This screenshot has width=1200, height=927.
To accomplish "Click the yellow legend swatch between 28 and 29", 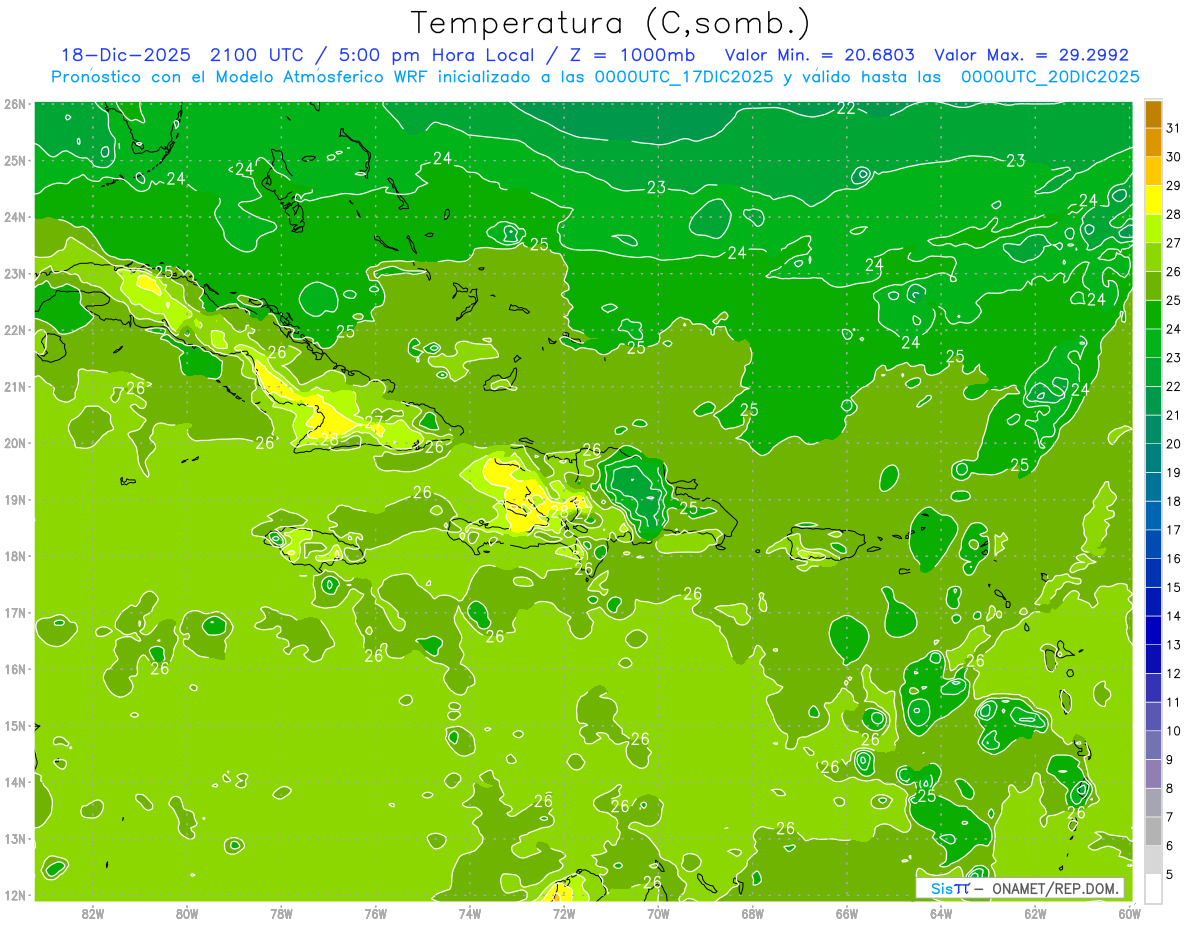I will pyautogui.click(x=1153, y=200).
